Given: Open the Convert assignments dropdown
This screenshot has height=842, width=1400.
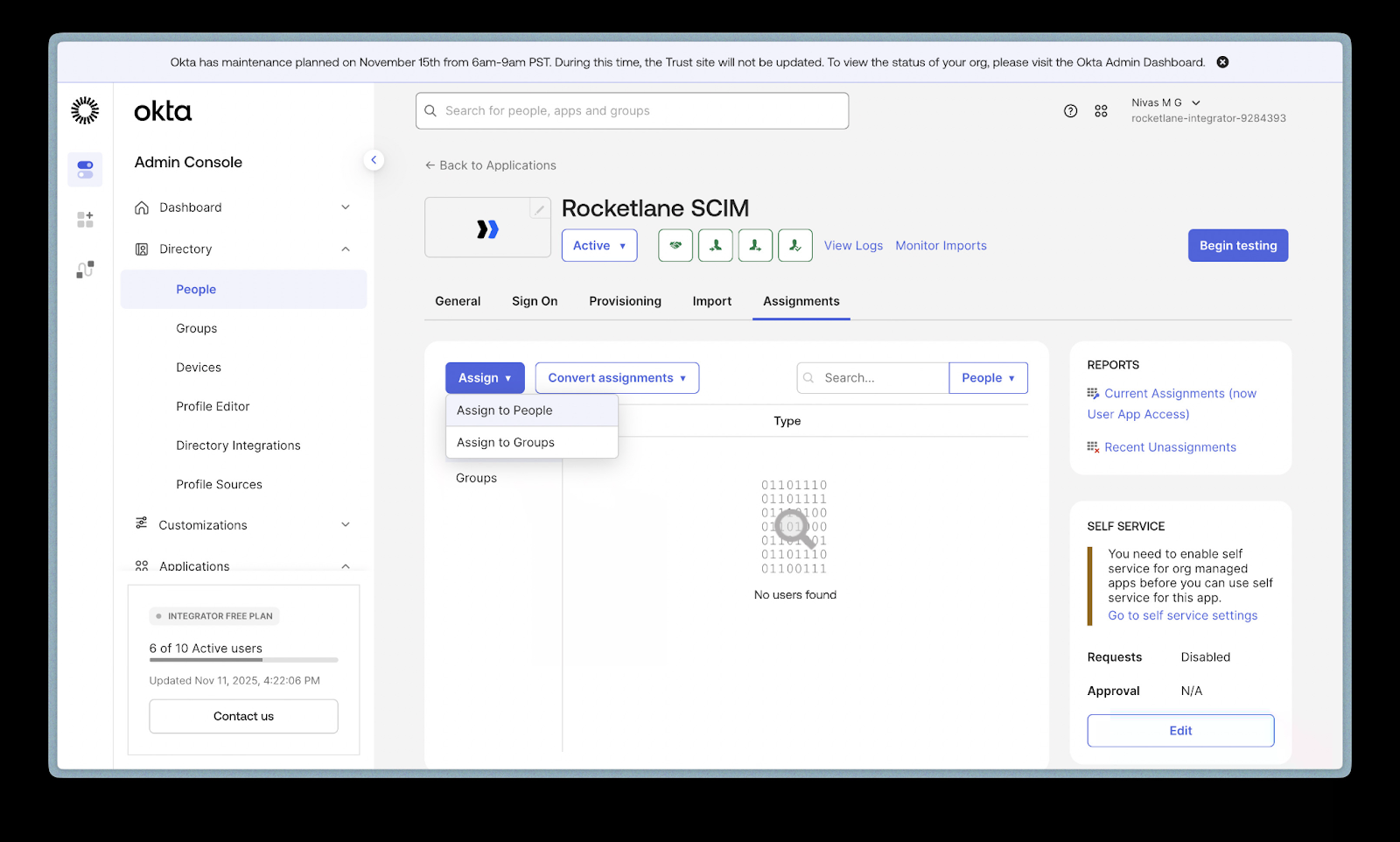Looking at the screenshot, I should [x=617, y=378].
